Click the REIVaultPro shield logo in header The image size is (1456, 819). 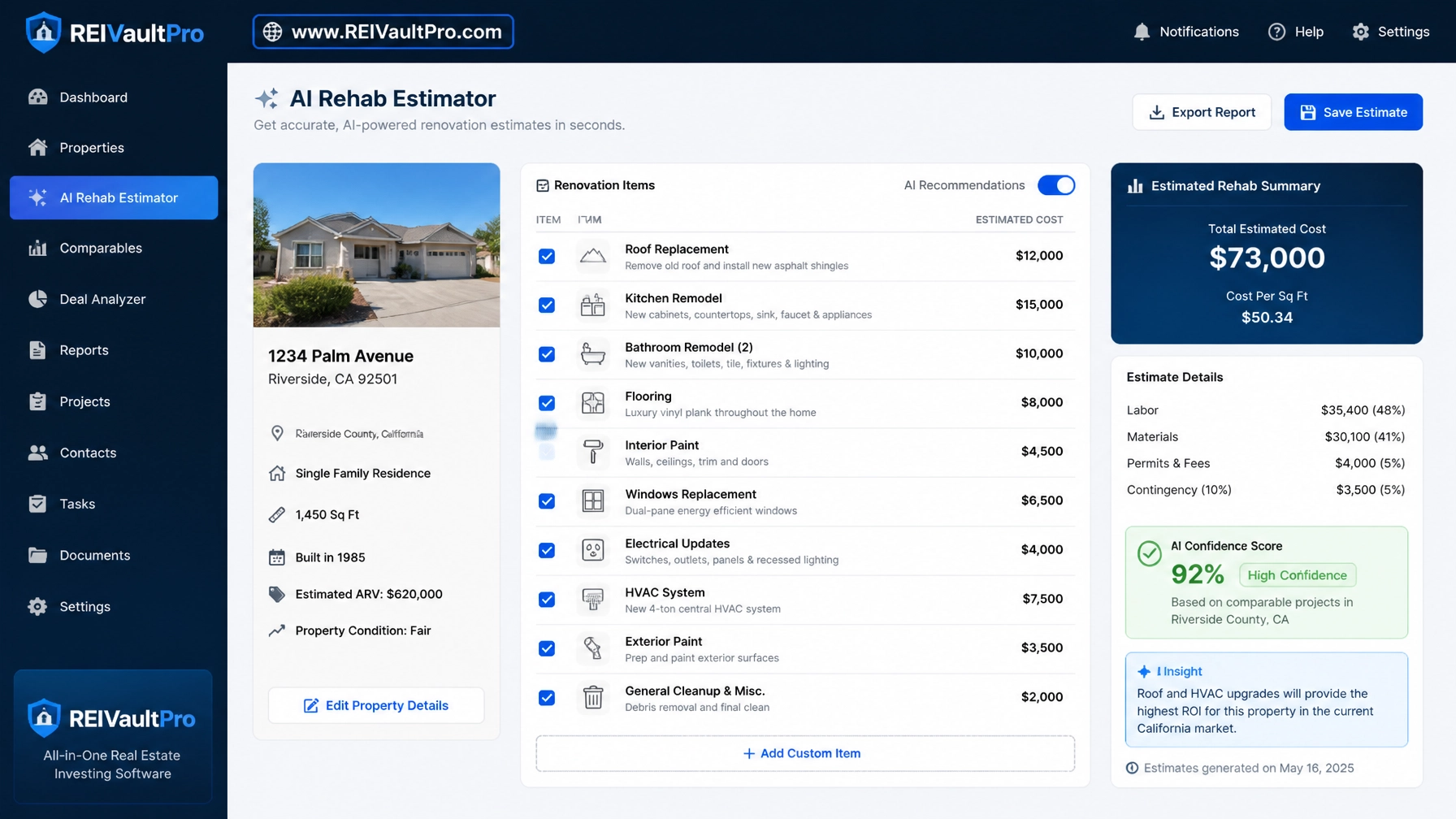pyautogui.click(x=43, y=32)
